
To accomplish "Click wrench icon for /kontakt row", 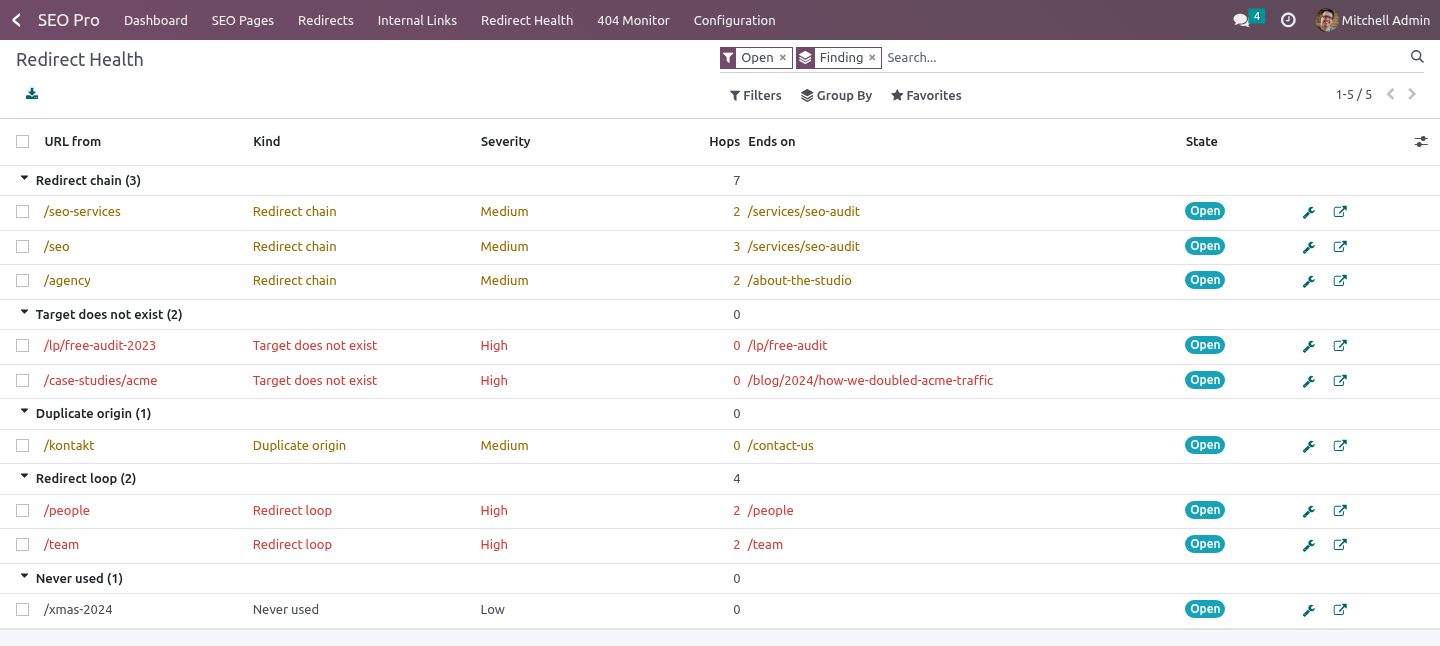I will click(1308, 446).
